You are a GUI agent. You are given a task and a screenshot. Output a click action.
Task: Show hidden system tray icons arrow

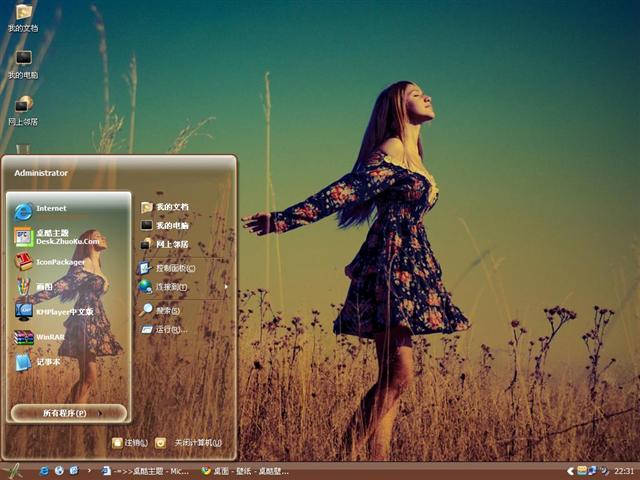point(570,470)
